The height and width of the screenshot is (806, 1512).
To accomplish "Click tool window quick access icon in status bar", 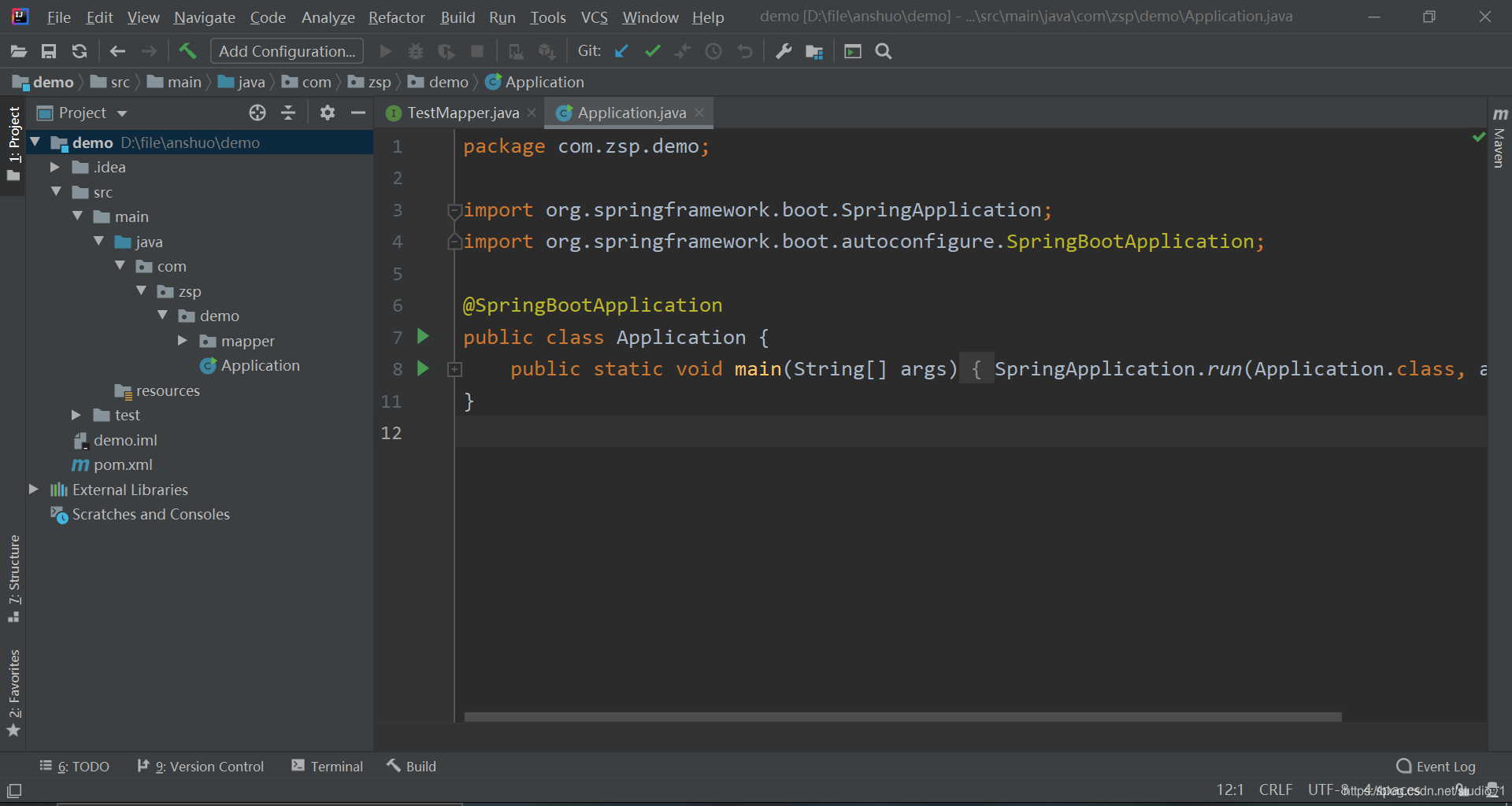I will tap(14, 790).
